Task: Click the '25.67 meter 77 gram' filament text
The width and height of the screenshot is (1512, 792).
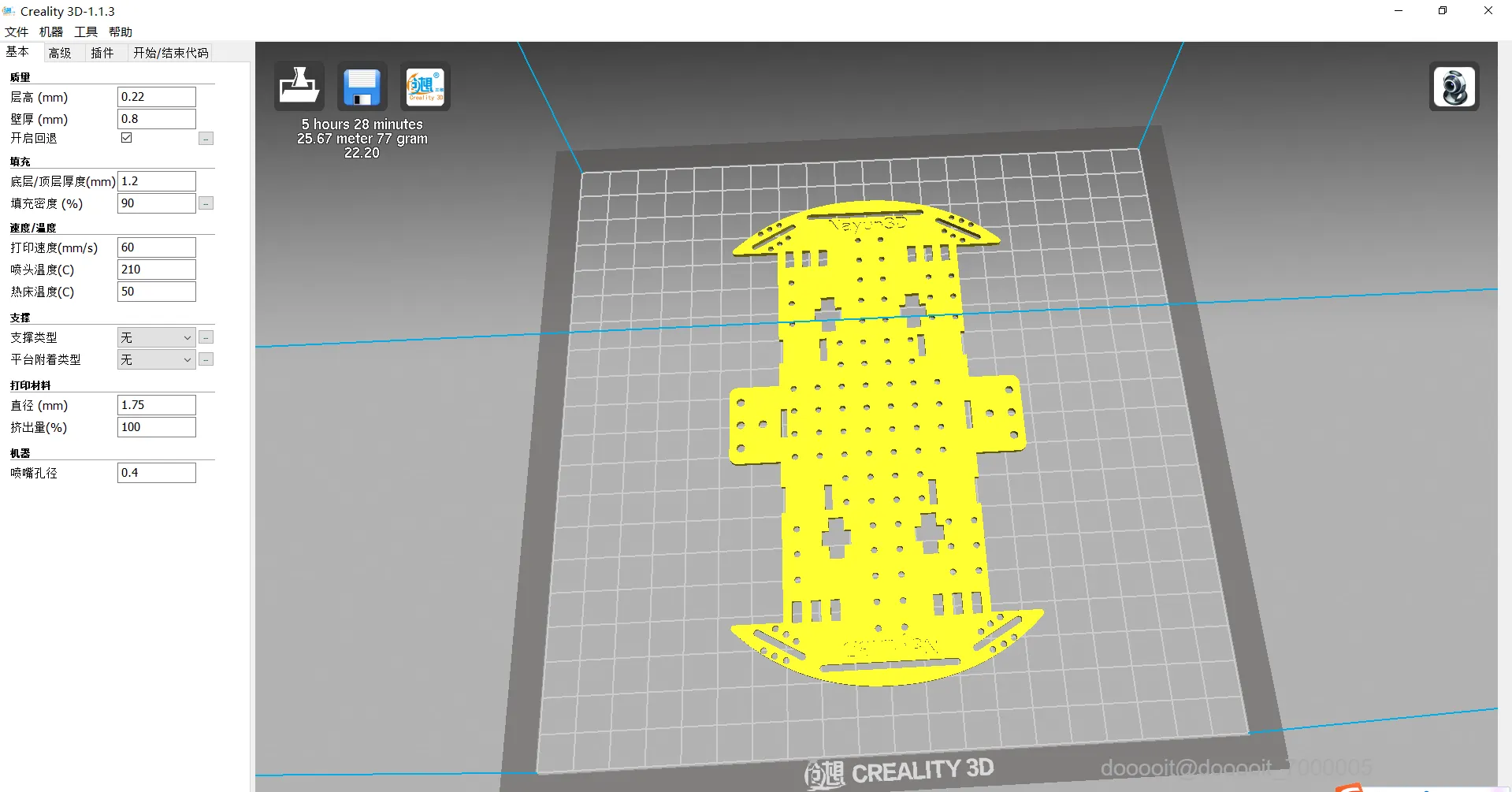Action: pyautogui.click(x=362, y=139)
